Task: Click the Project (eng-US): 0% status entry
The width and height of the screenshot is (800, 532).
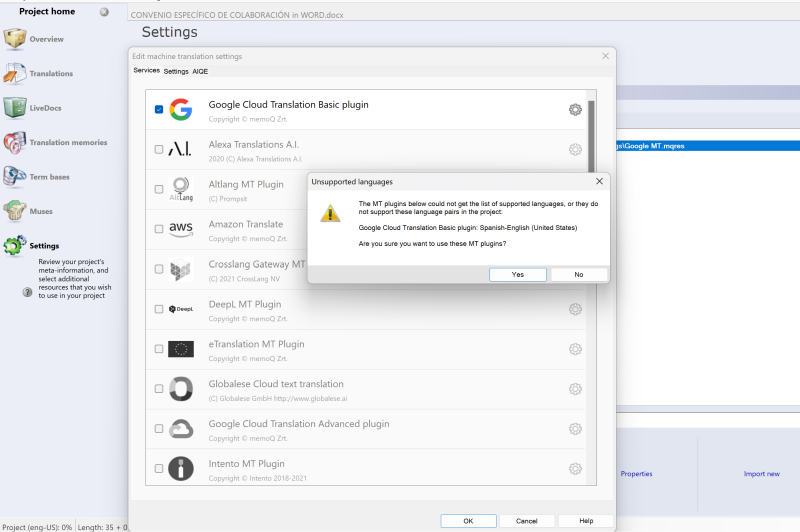Action: 37,527
